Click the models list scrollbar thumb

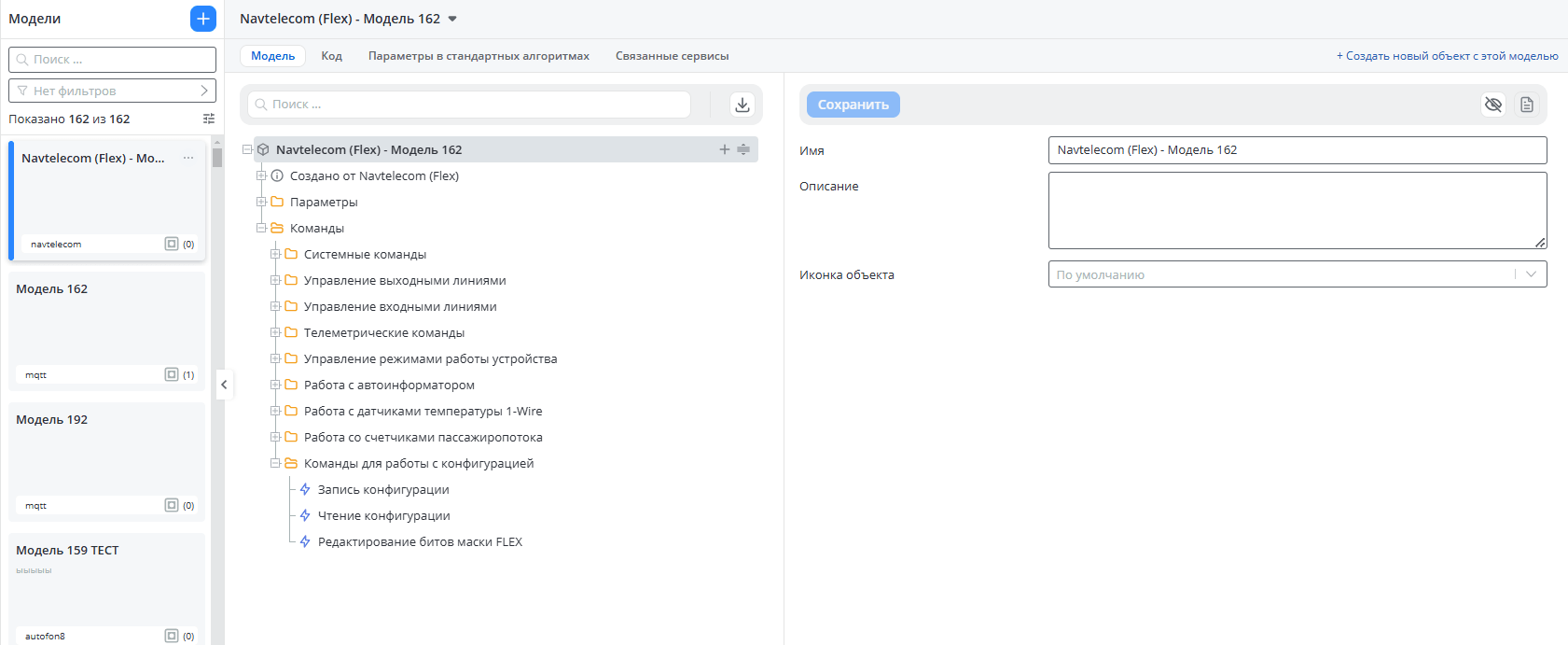217,157
